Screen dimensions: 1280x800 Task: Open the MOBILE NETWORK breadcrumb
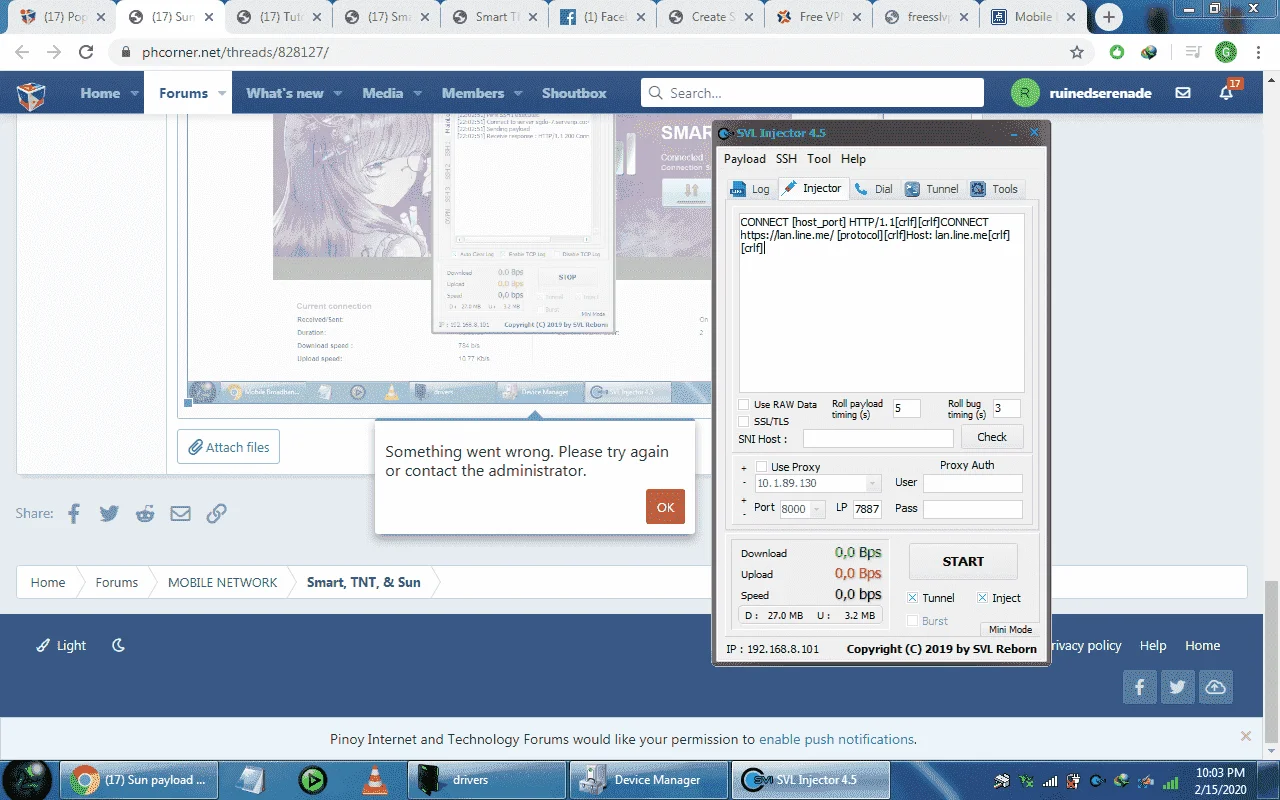222,582
